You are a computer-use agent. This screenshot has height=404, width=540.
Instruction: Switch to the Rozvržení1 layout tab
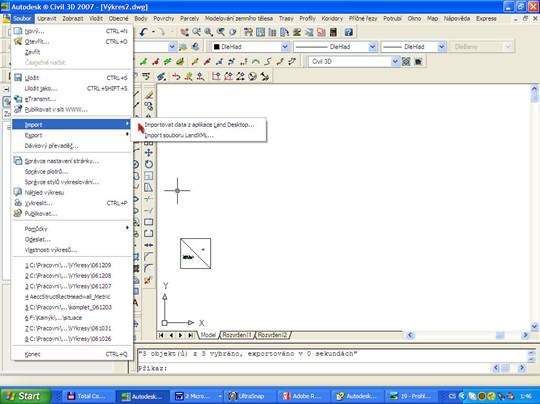(237, 335)
